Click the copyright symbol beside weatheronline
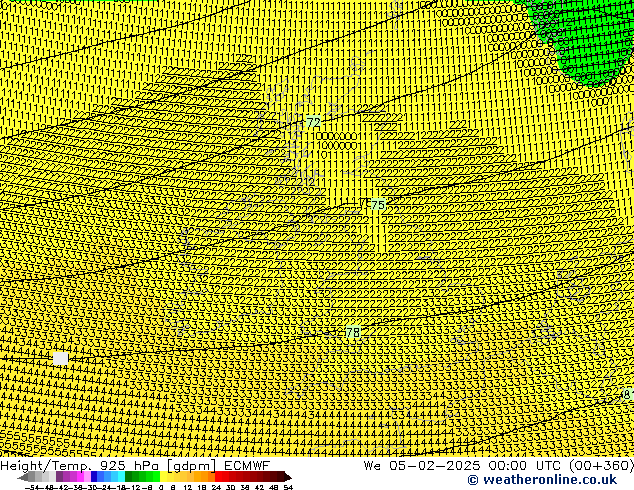Screen dimensions: 634x490 [x=472, y=480]
